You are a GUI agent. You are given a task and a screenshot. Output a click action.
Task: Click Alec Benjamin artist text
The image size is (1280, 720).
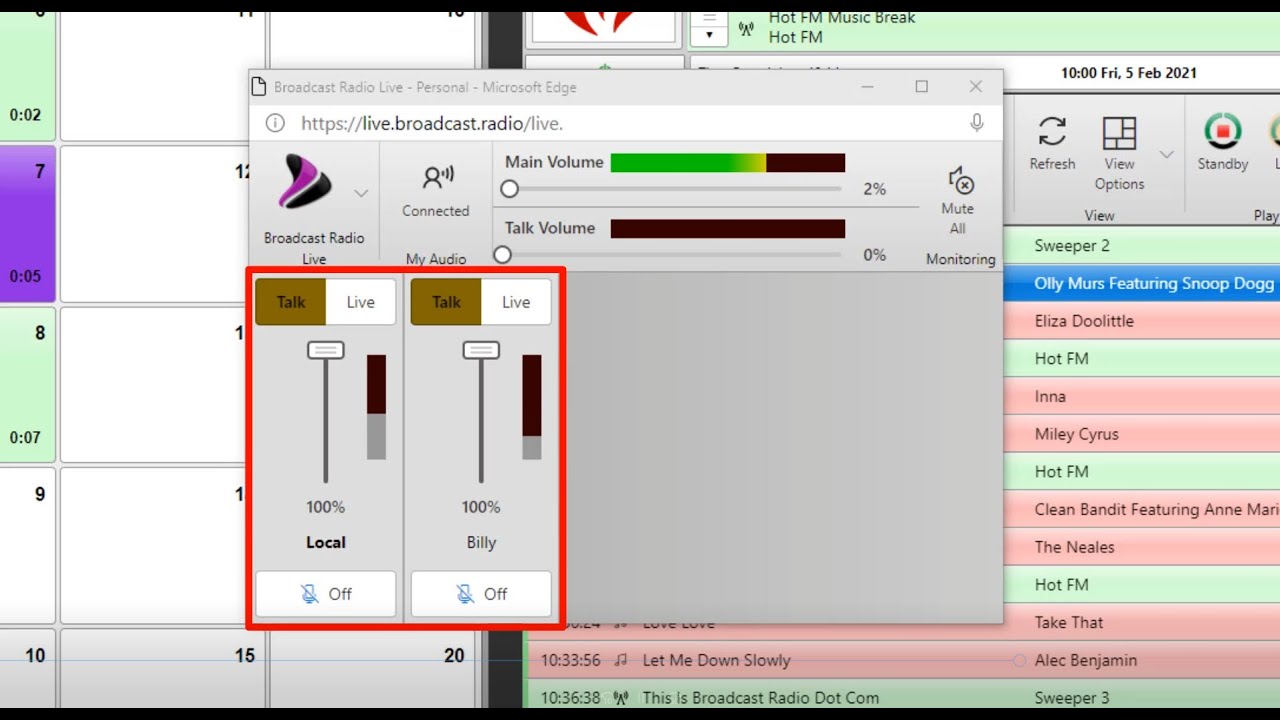[1085, 660]
